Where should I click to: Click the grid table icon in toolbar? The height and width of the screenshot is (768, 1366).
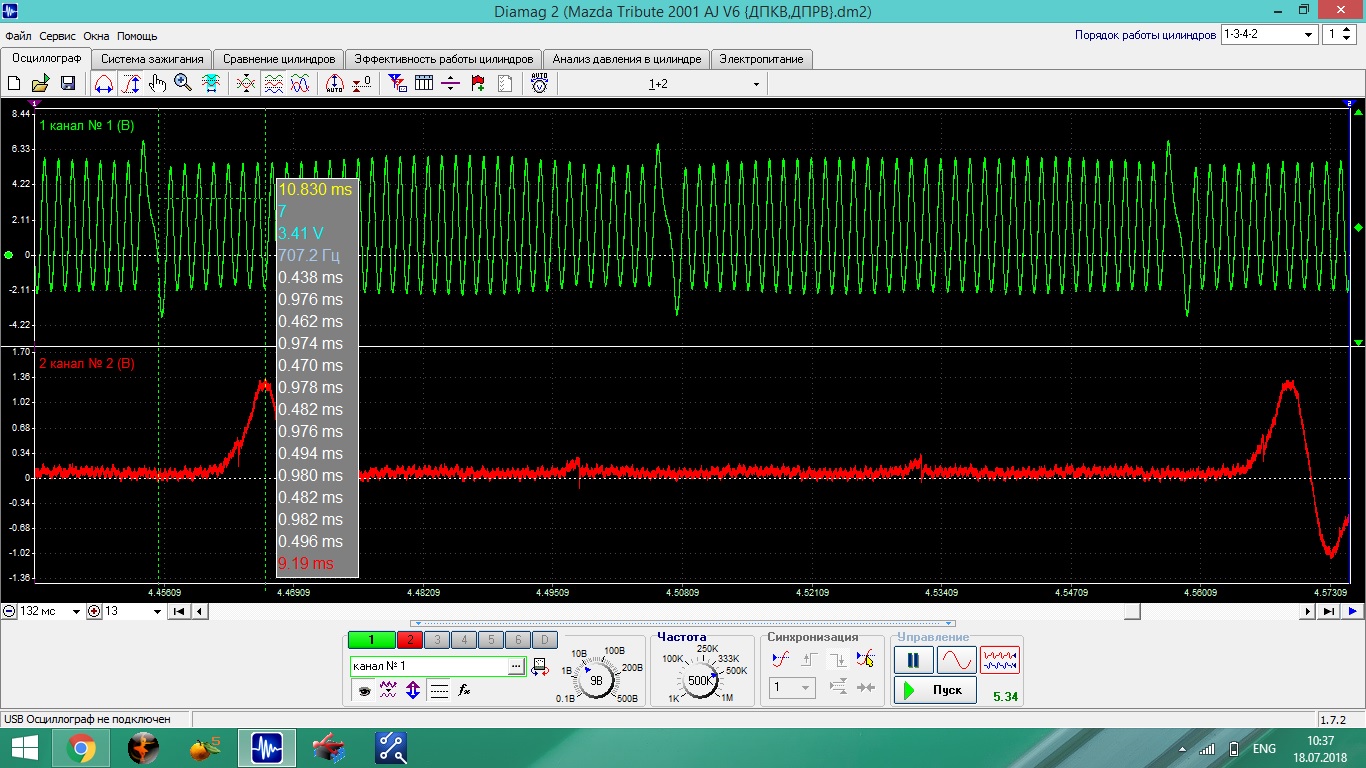(x=424, y=84)
